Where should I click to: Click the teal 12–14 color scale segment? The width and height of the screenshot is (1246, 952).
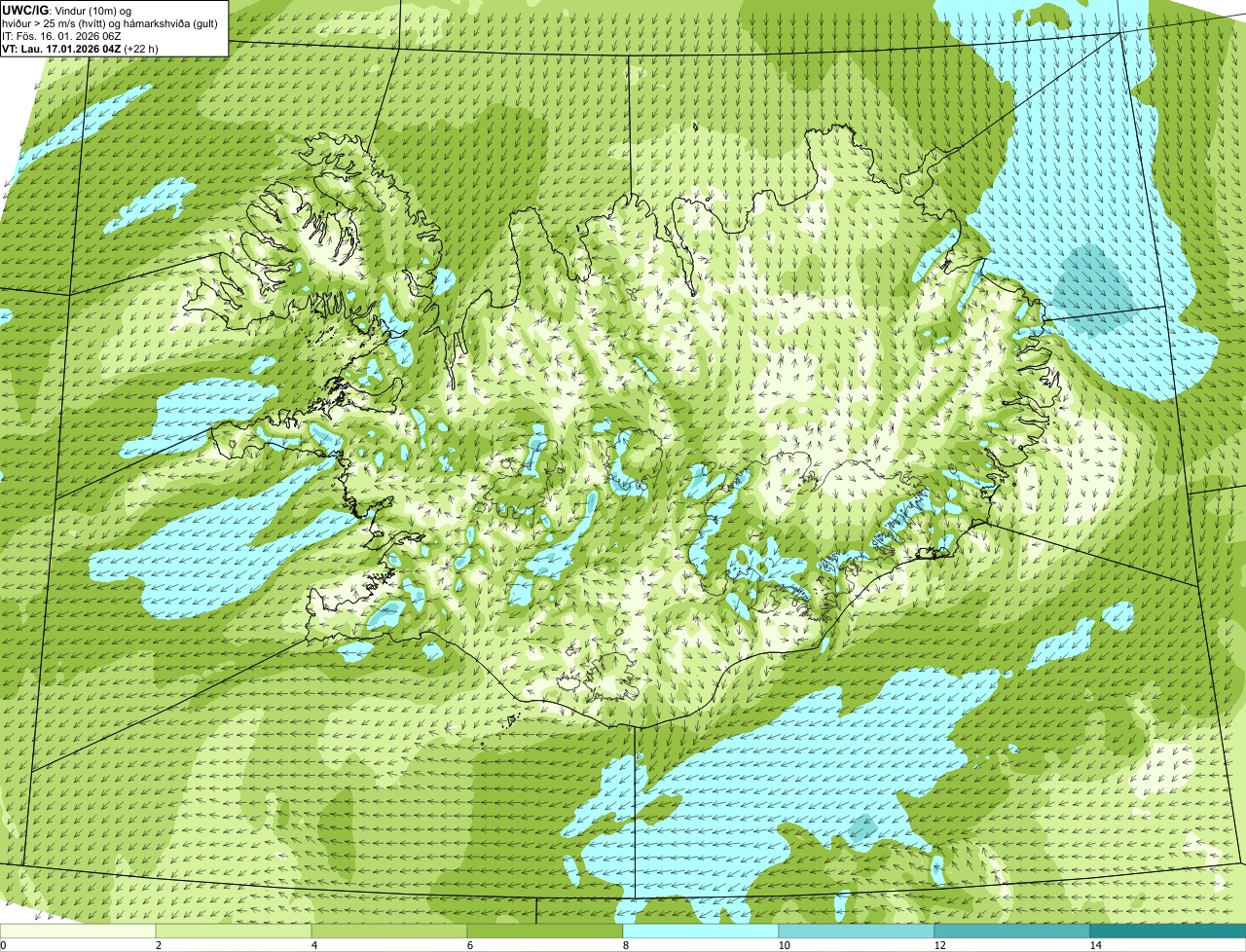(x=1012, y=931)
